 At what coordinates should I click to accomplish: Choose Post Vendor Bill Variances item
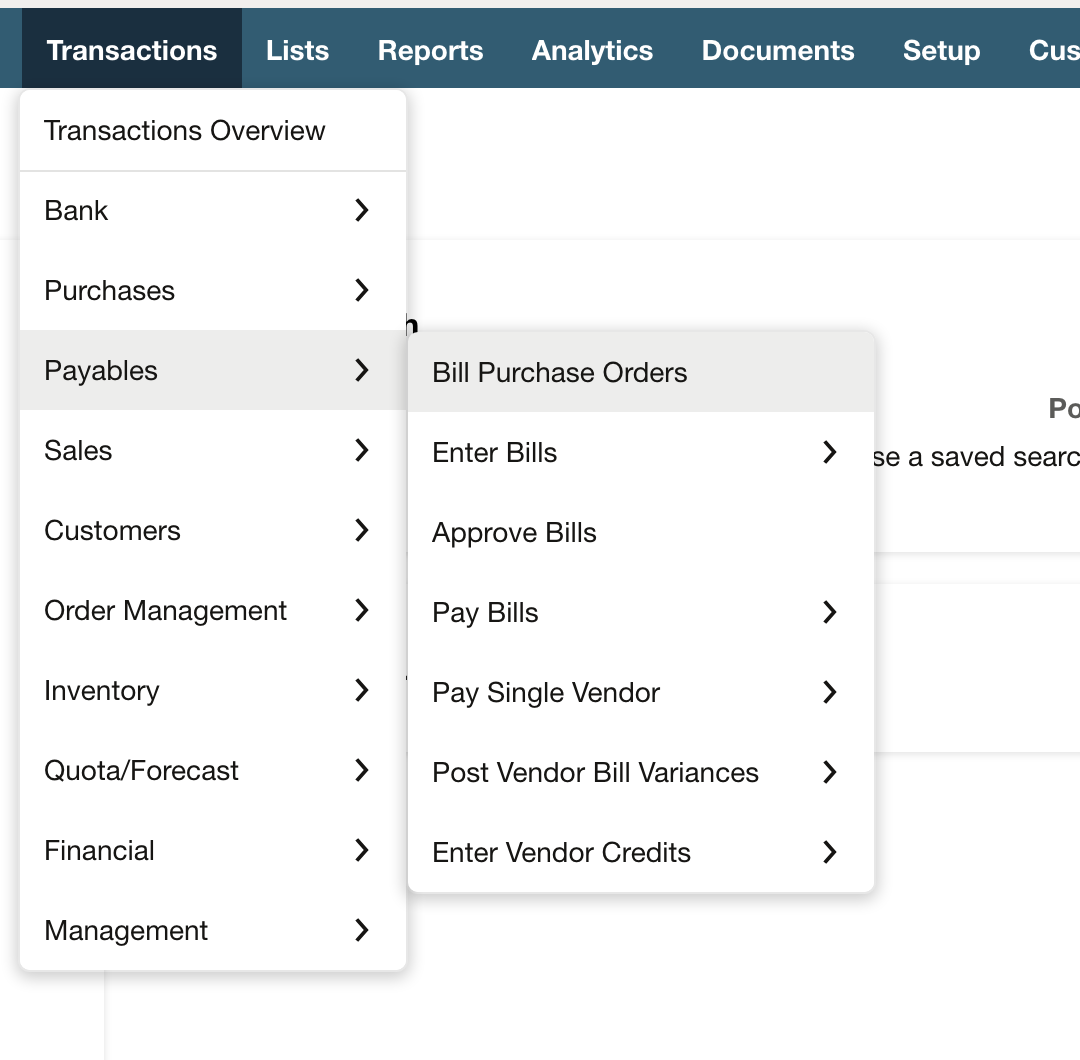point(641,771)
